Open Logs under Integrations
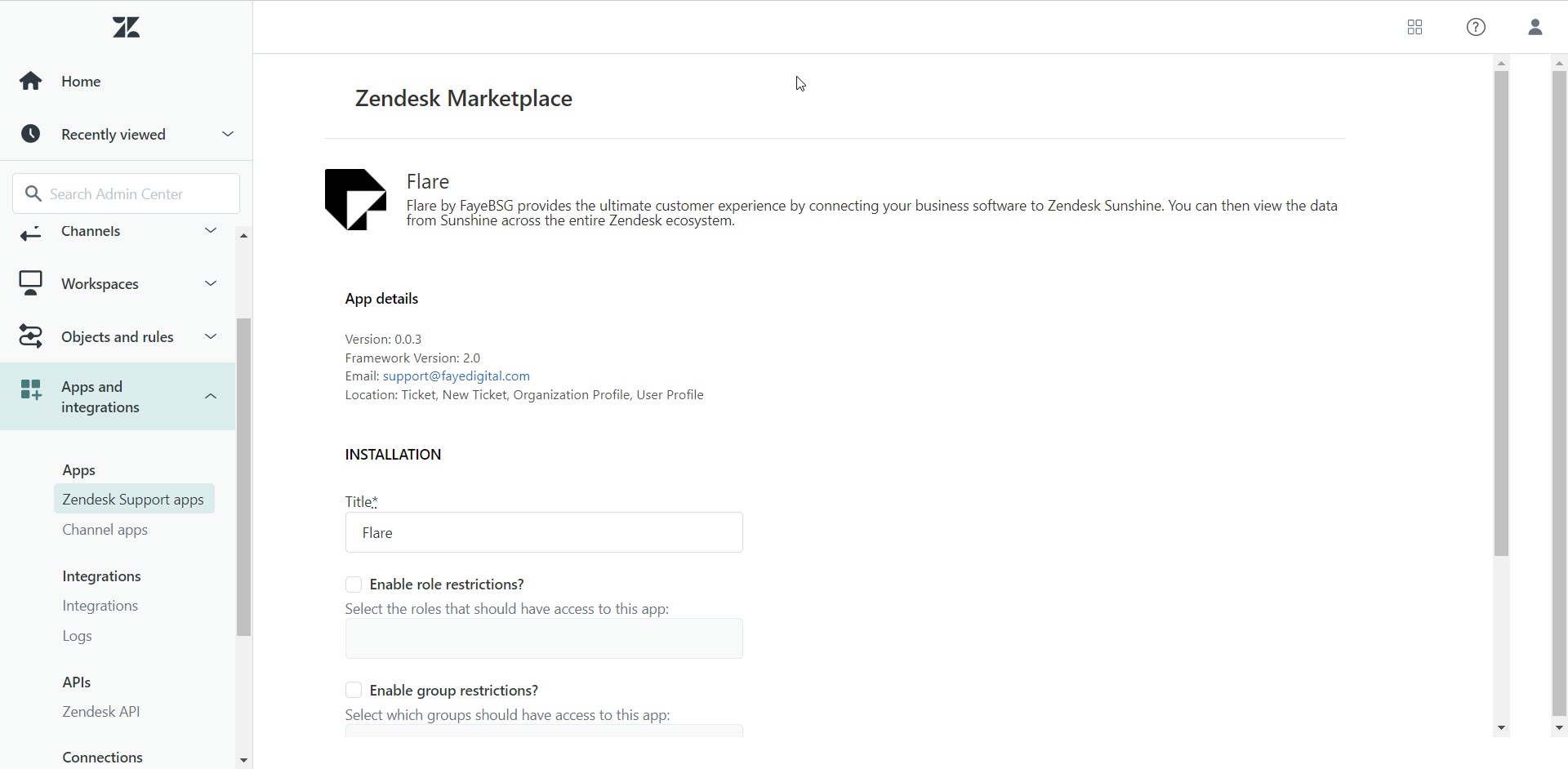 [78, 636]
